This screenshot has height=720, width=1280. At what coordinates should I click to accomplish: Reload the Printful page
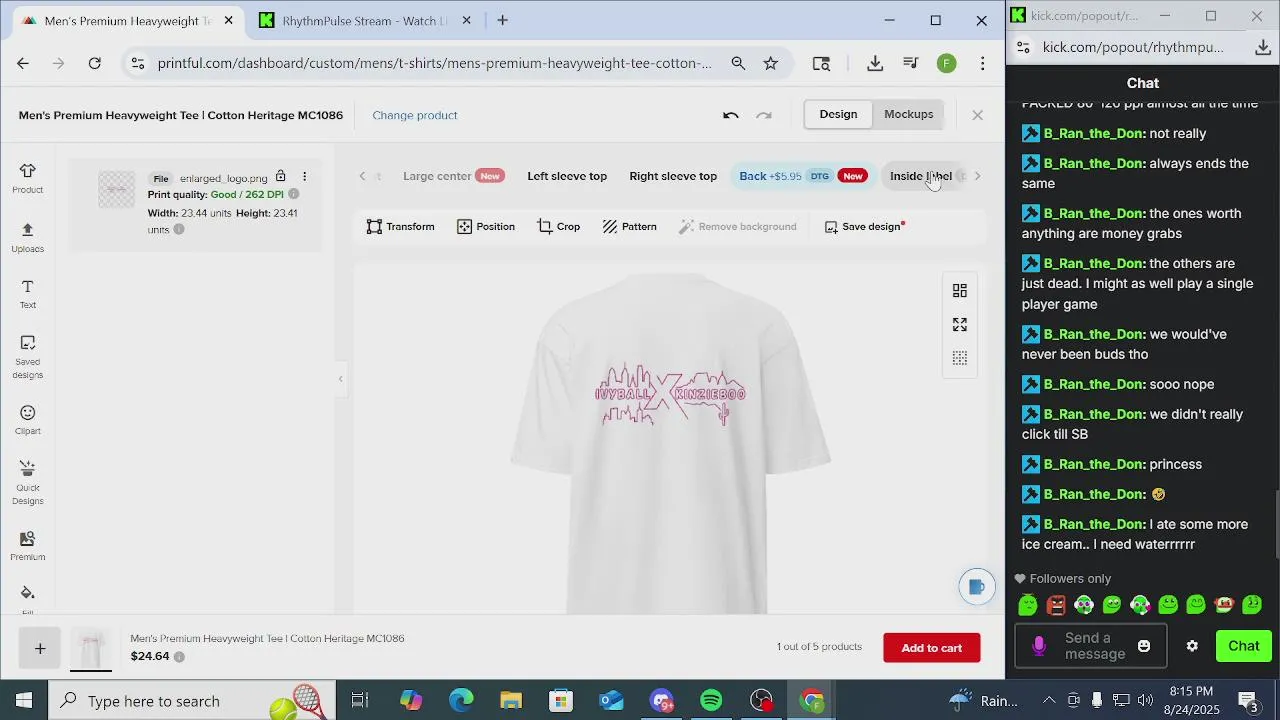pyautogui.click(x=95, y=63)
